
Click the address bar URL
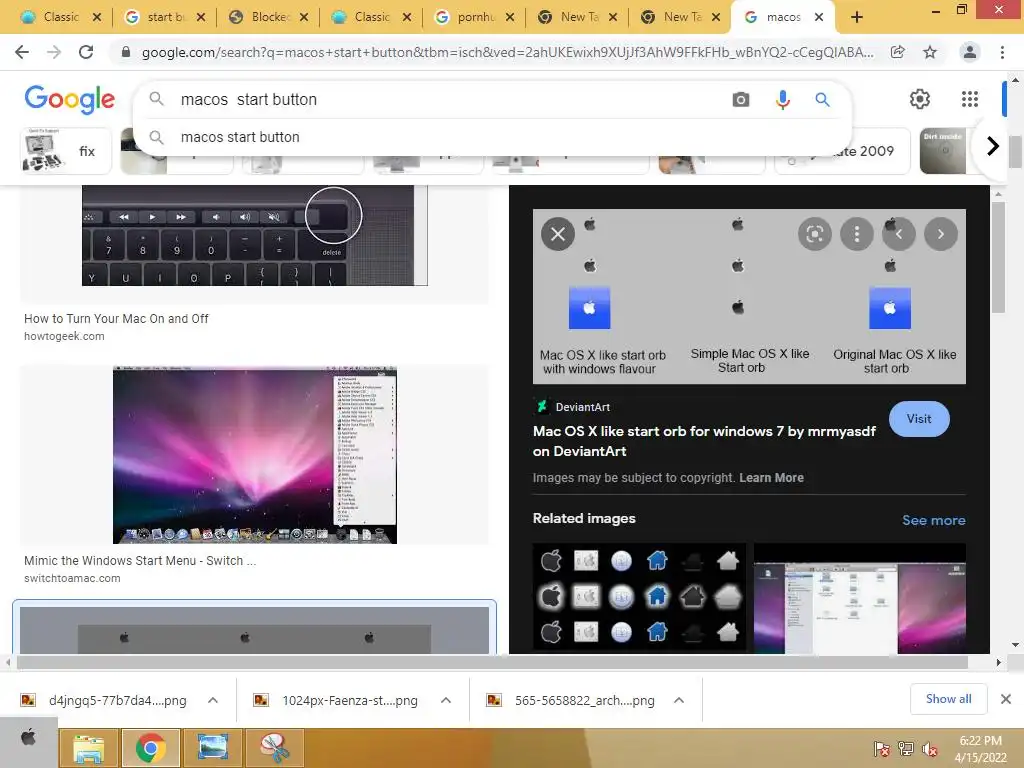click(x=507, y=52)
